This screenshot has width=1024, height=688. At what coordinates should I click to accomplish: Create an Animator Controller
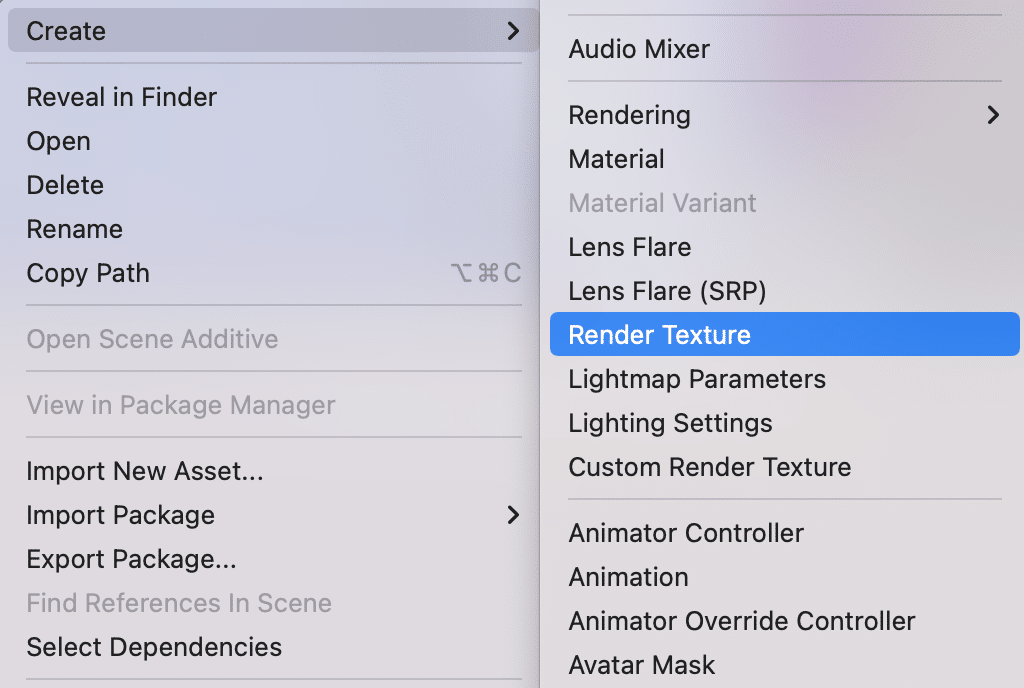pos(686,533)
